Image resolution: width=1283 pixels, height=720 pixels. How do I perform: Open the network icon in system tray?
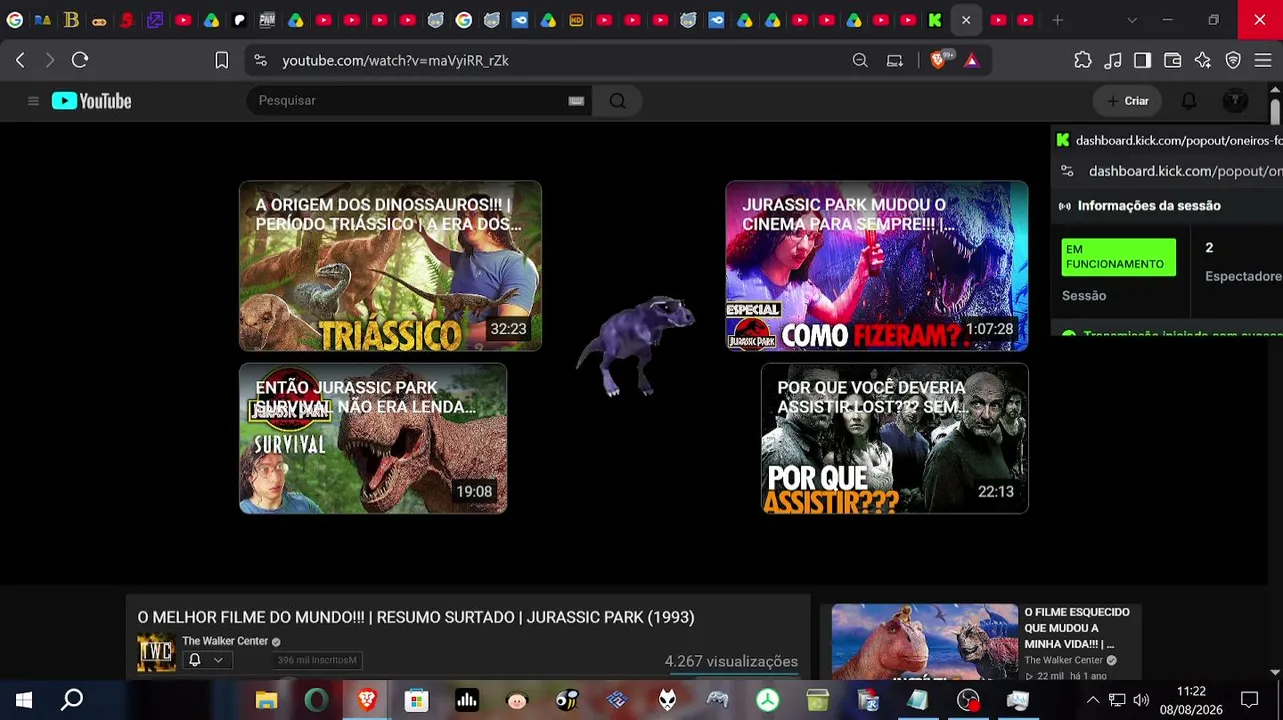click(x=1117, y=700)
